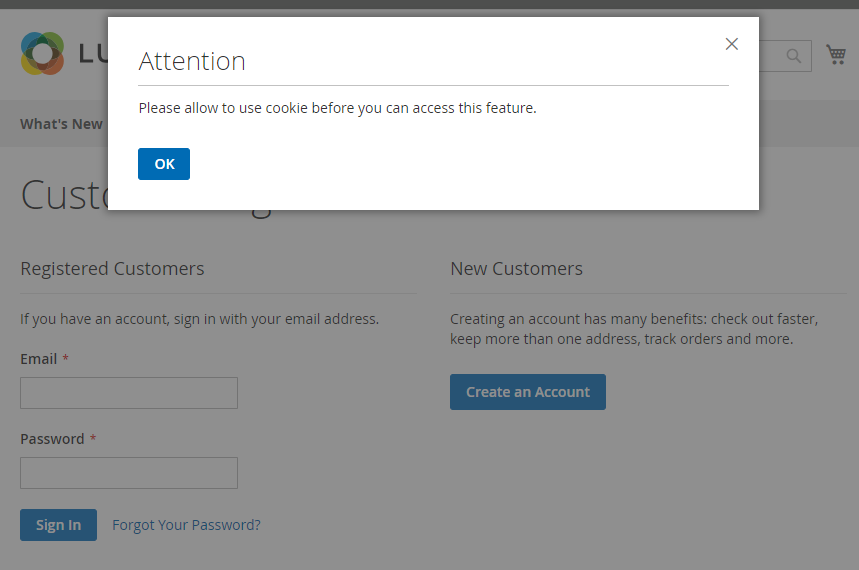Focus the Email input field
The height and width of the screenshot is (570, 859).
(129, 393)
